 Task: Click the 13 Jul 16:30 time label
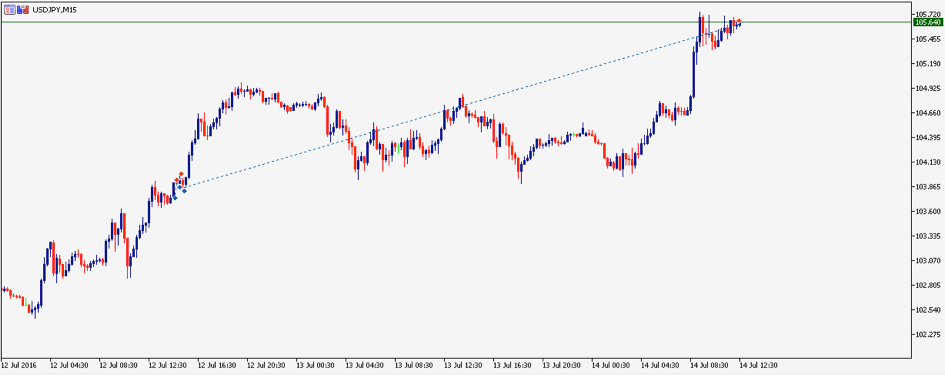point(513,365)
